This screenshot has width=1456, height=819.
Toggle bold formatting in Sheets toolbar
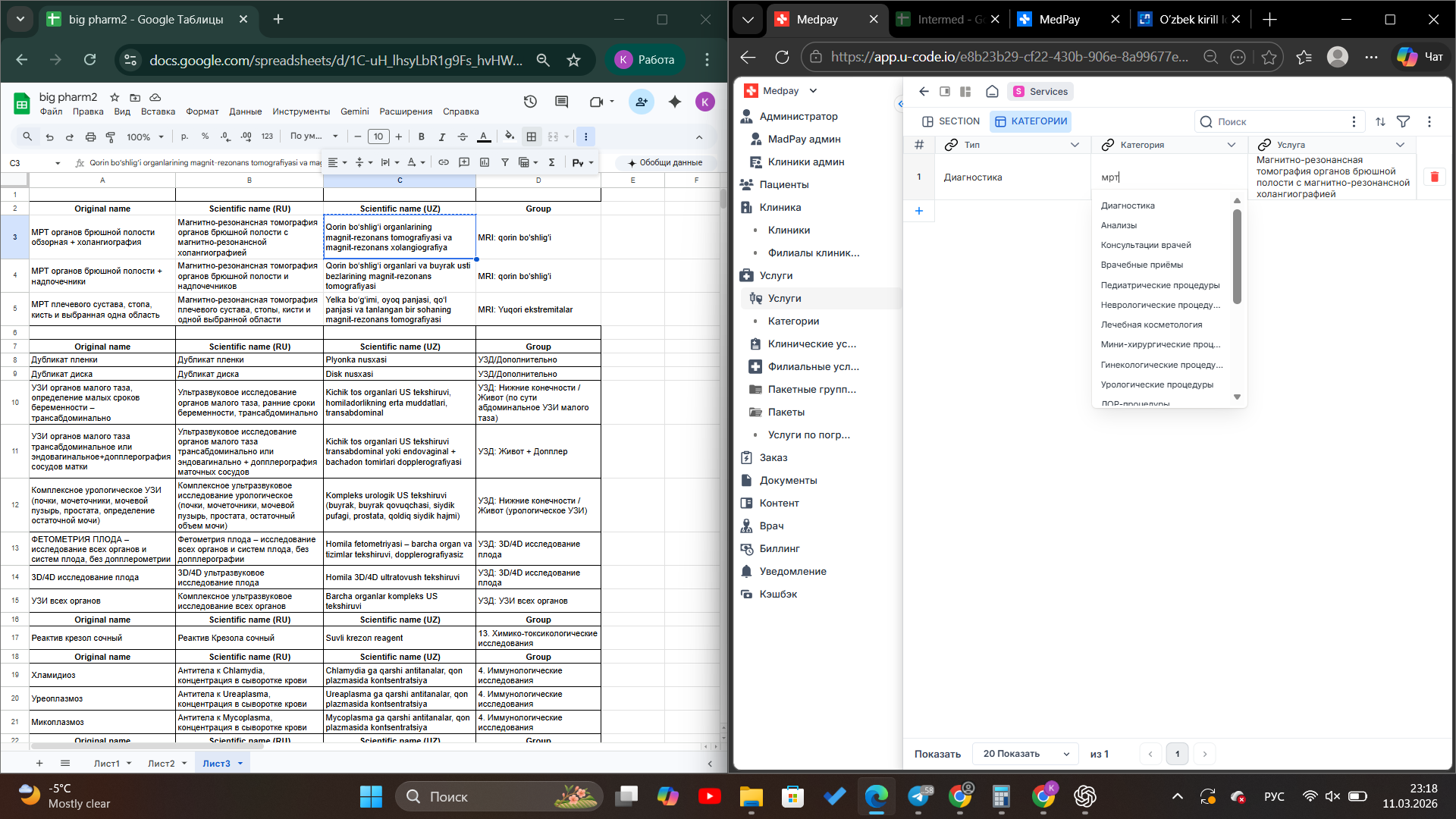(x=422, y=136)
